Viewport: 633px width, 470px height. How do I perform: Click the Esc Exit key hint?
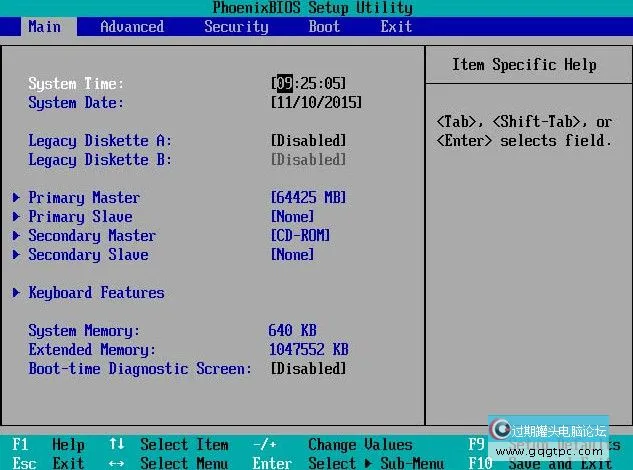tap(48, 463)
